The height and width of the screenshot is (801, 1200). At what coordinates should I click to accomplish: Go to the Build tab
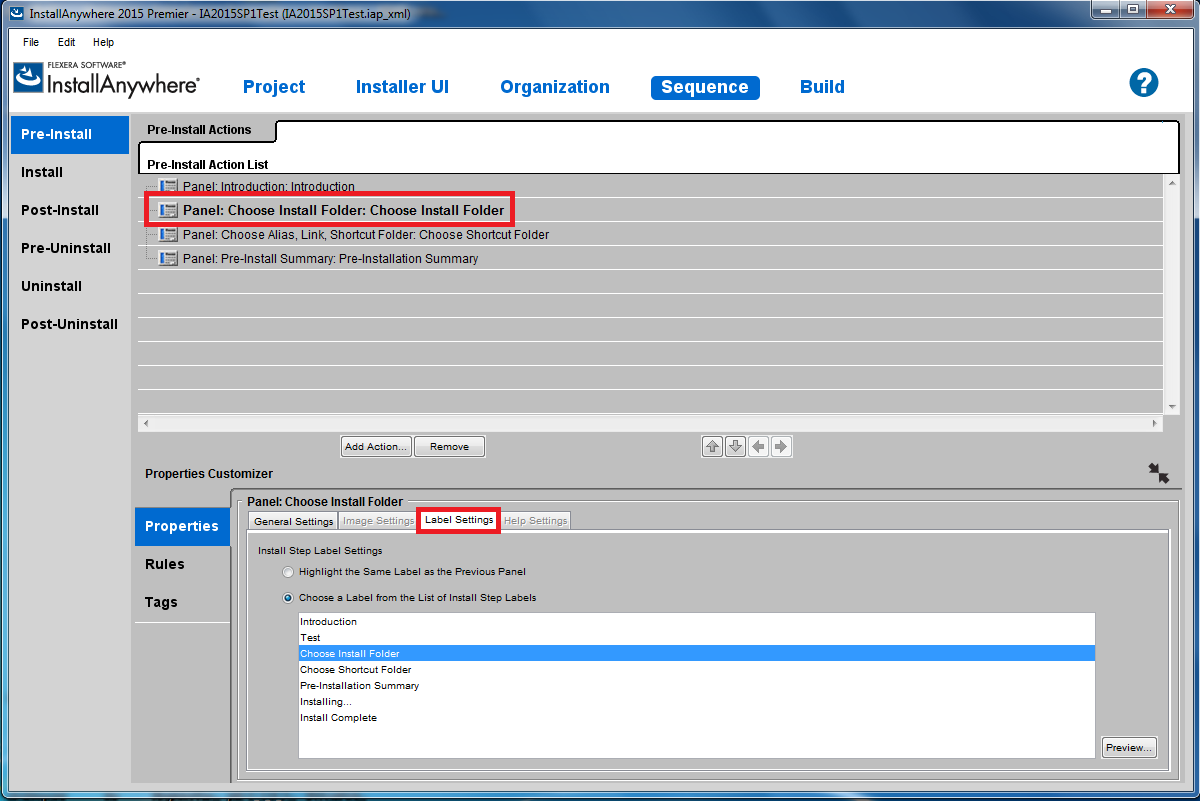pyautogui.click(x=822, y=87)
